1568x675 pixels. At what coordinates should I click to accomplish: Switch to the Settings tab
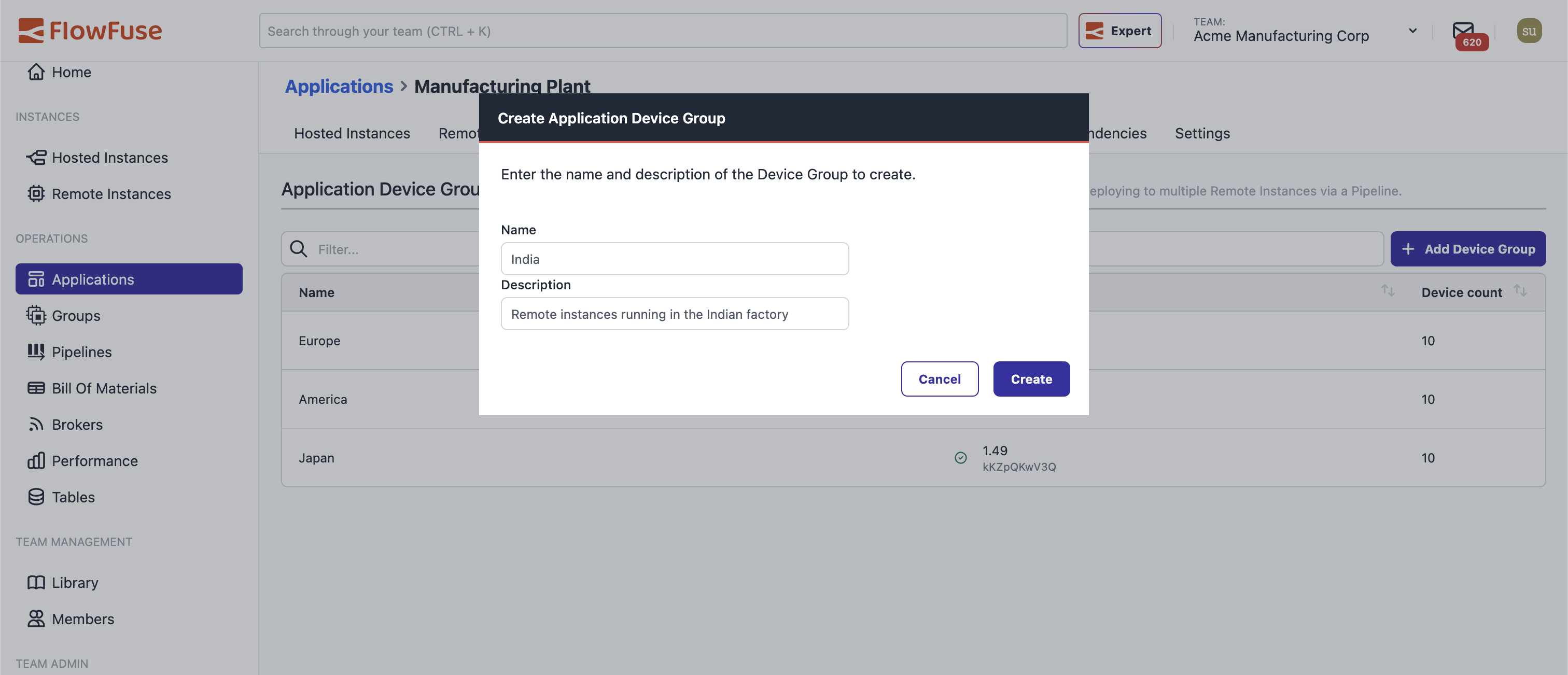click(x=1202, y=133)
